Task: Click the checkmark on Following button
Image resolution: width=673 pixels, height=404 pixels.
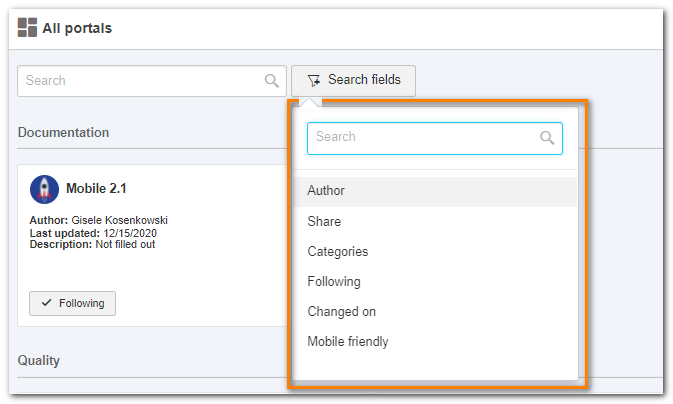Action: point(46,303)
